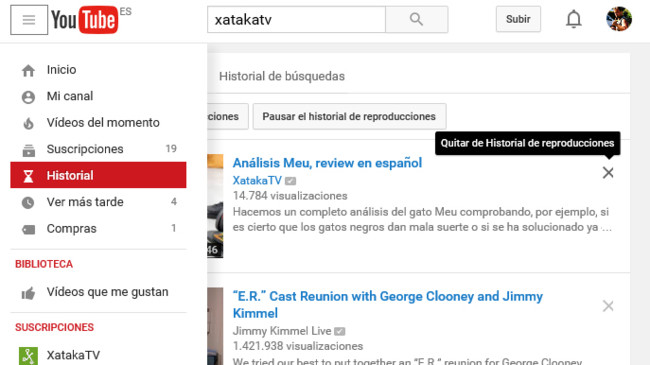This screenshot has height=365, width=650.
Task: Click the verified badge next to Jimmy Kimmel Live
Action: (x=340, y=331)
